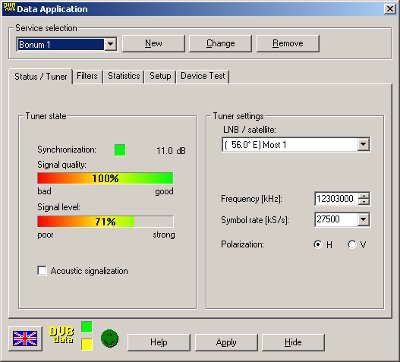The height and width of the screenshot is (362, 400).
Task: Expand the LNB / satellite dropdown arrow
Action: click(363, 145)
